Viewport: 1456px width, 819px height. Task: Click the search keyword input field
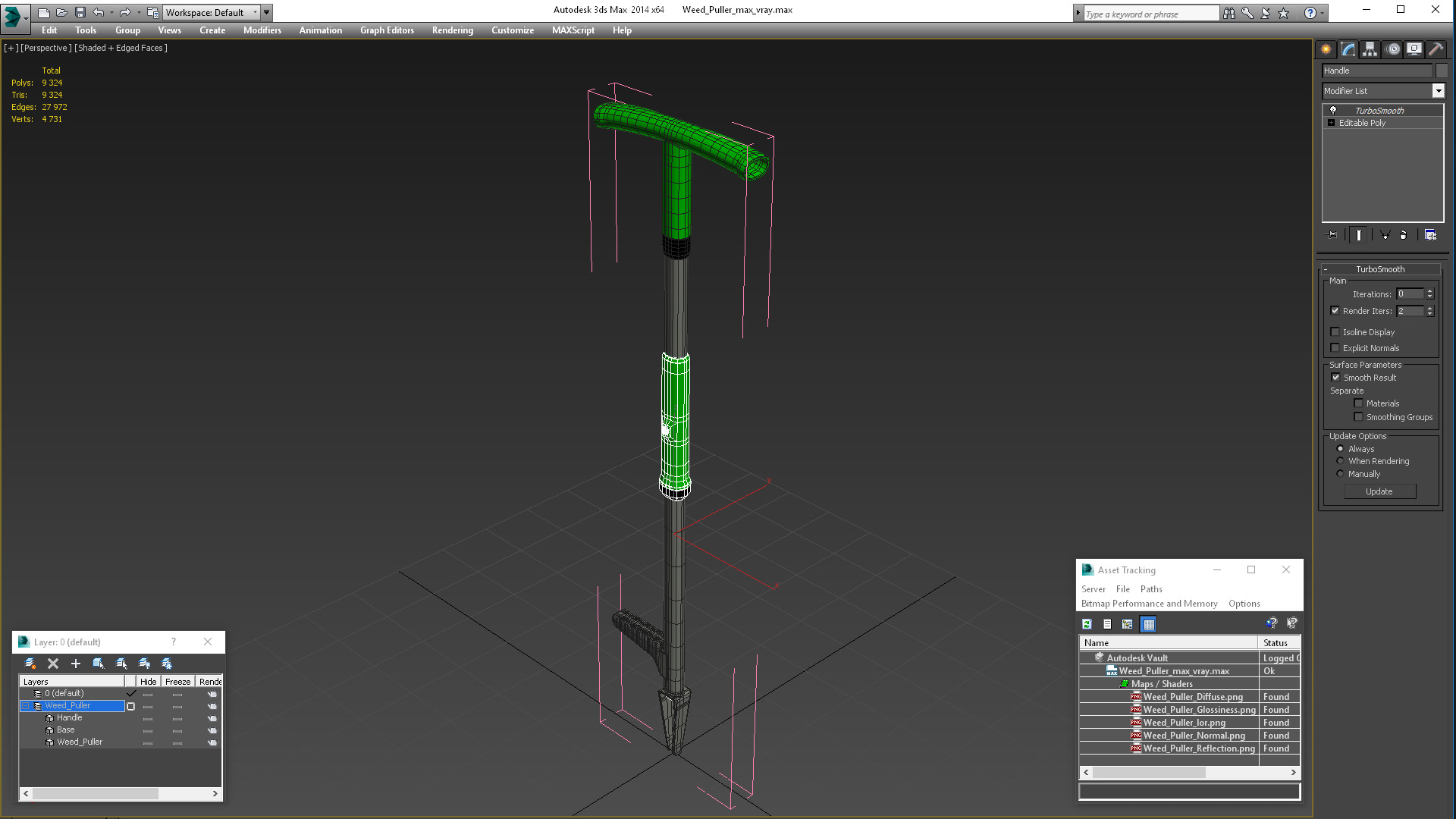(x=1150, y=14)
